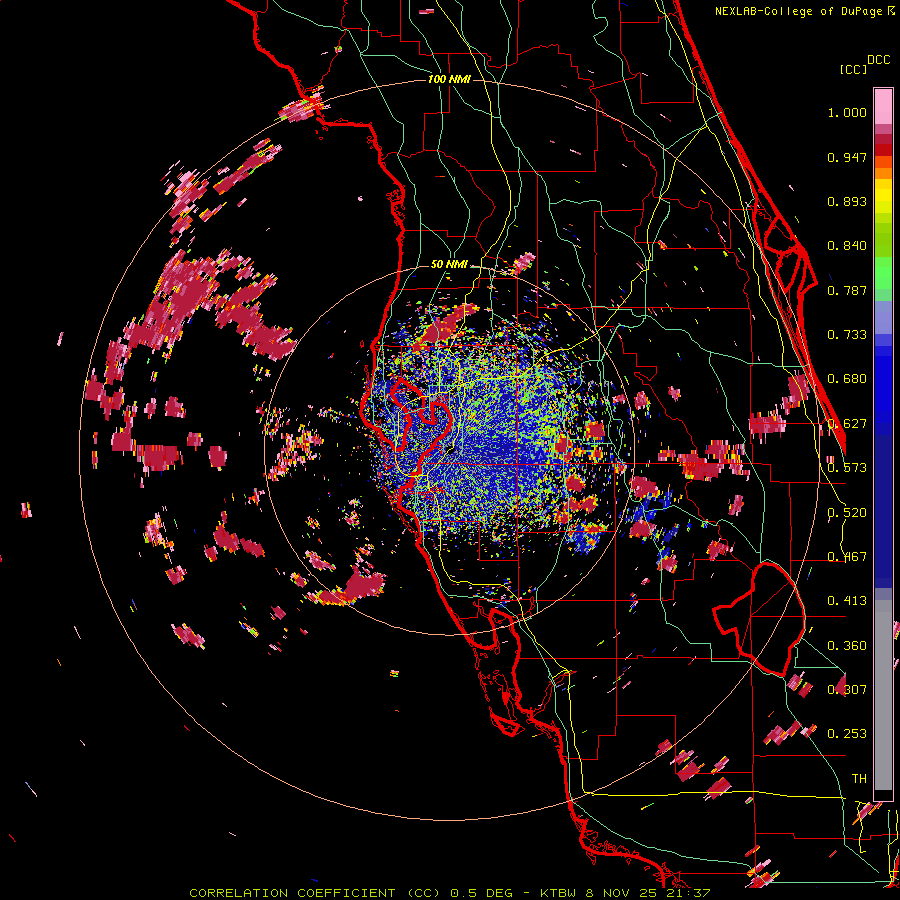Click the 50 NMI range ring label

coord(449,265)
